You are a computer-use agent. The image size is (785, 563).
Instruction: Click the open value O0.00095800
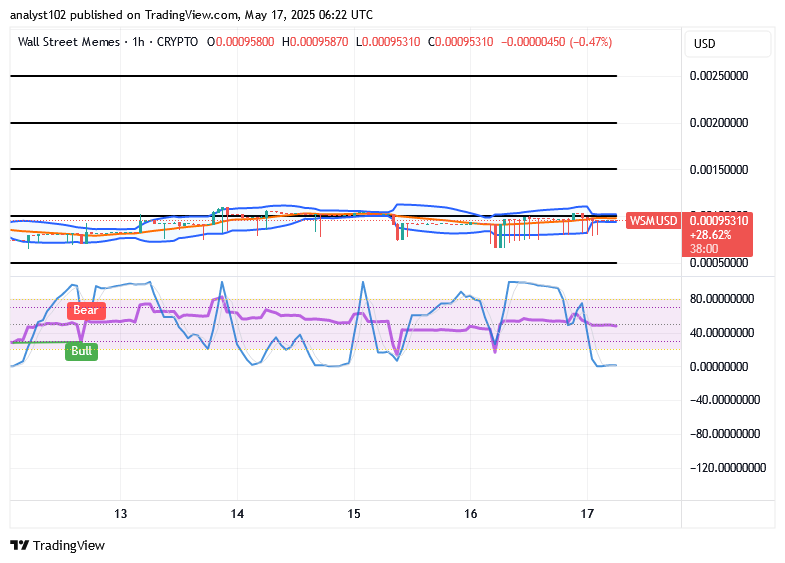tap(241, 42)
